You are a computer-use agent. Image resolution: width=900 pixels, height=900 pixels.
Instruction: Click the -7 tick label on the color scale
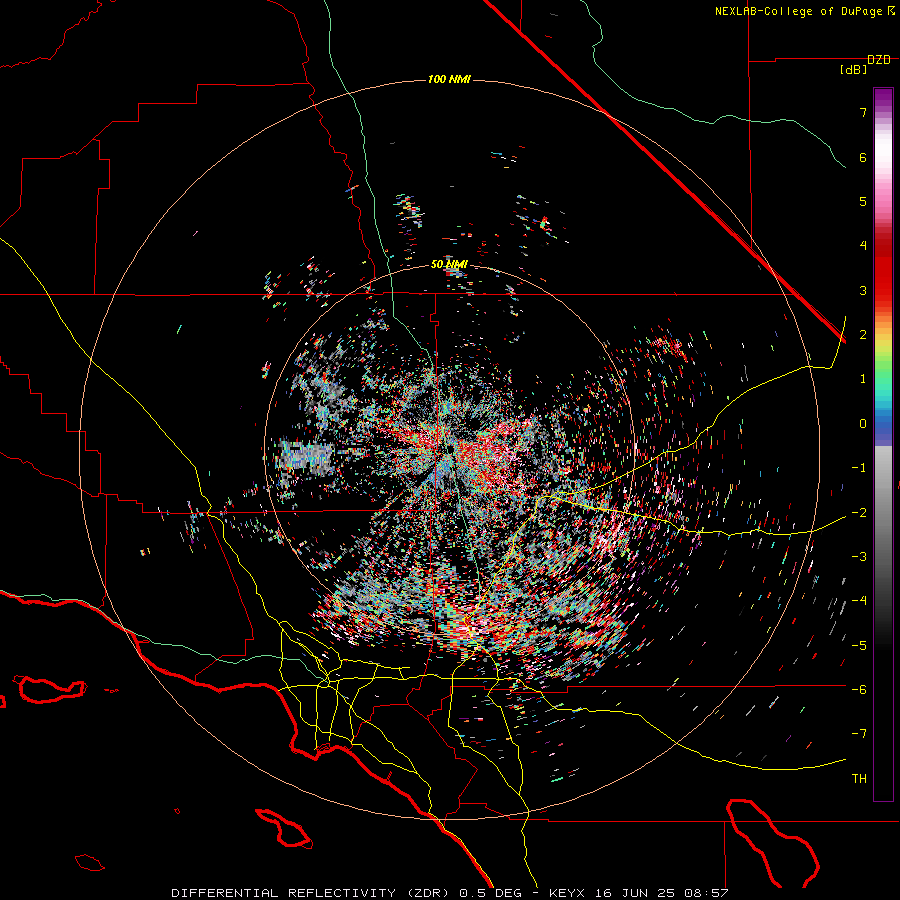859,734
